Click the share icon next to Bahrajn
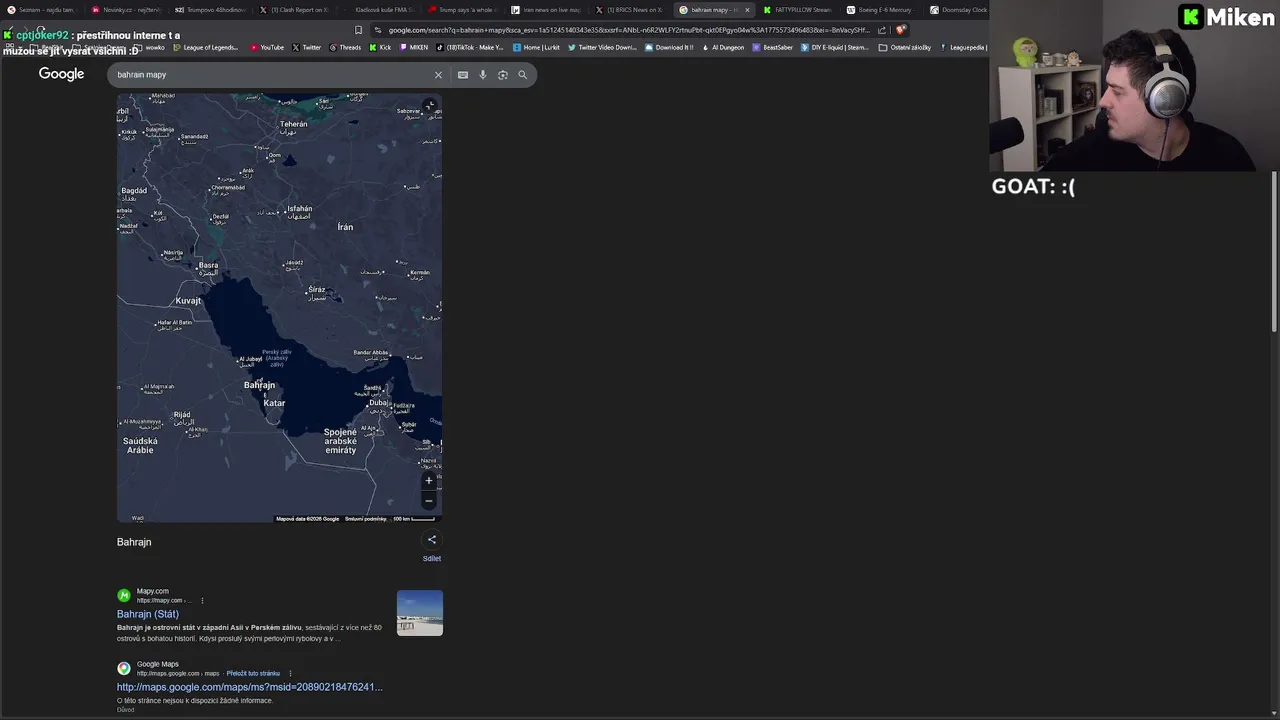 pos(432,540)
